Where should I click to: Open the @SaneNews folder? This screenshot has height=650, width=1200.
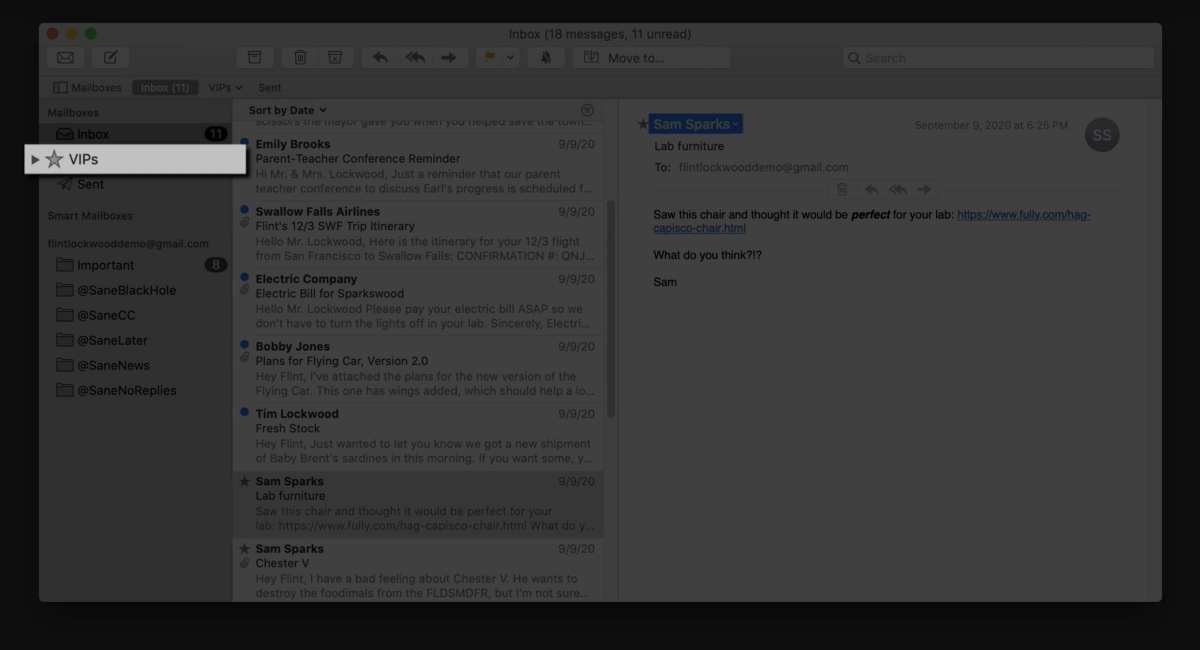[135, 365]
